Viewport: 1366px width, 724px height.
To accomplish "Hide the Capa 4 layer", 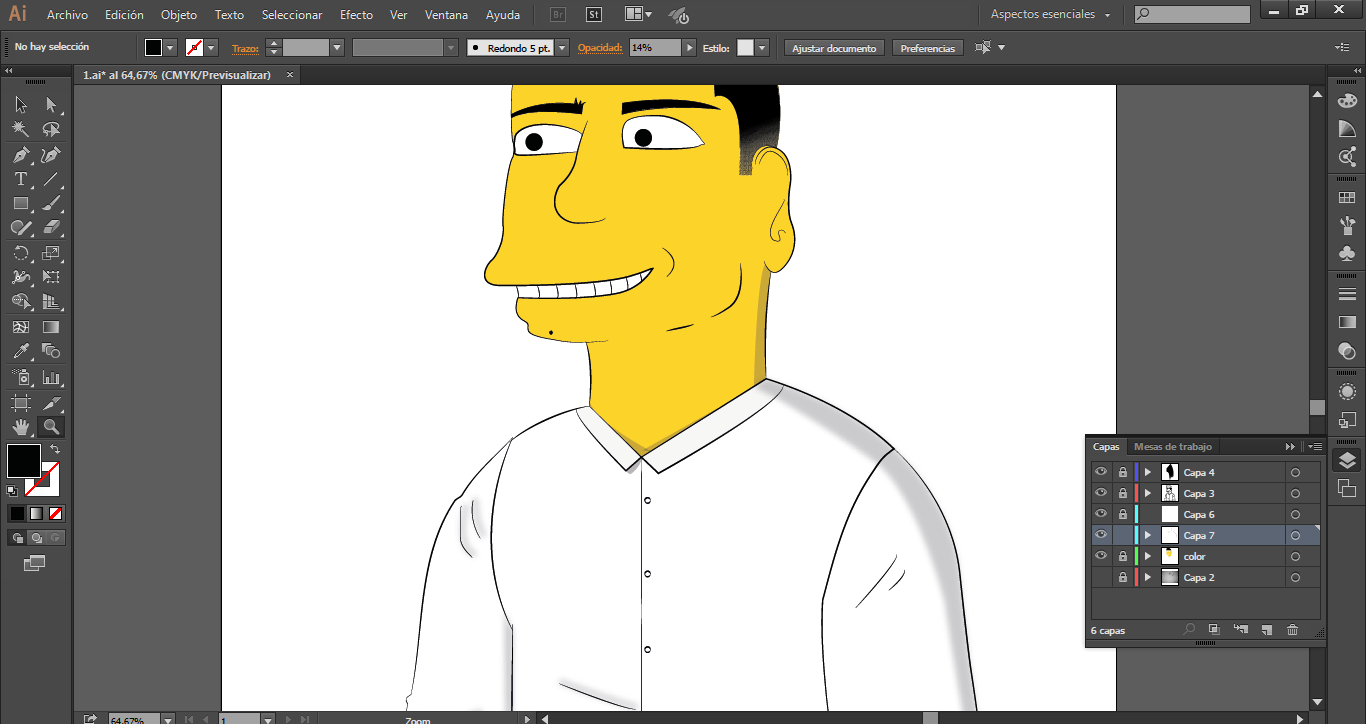I will pos(1101,472).
